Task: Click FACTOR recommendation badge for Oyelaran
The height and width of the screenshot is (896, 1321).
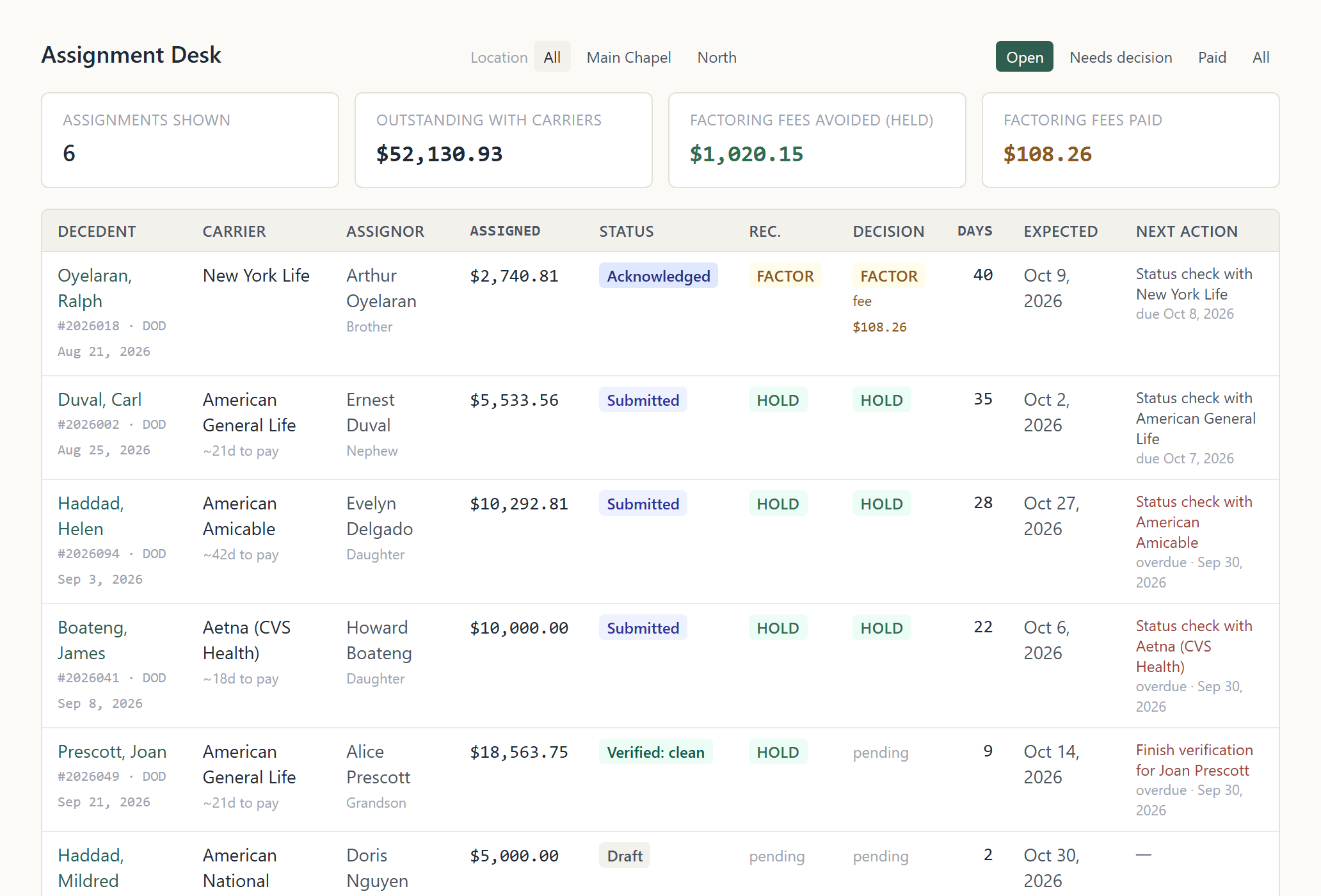Action: point(785,276)
